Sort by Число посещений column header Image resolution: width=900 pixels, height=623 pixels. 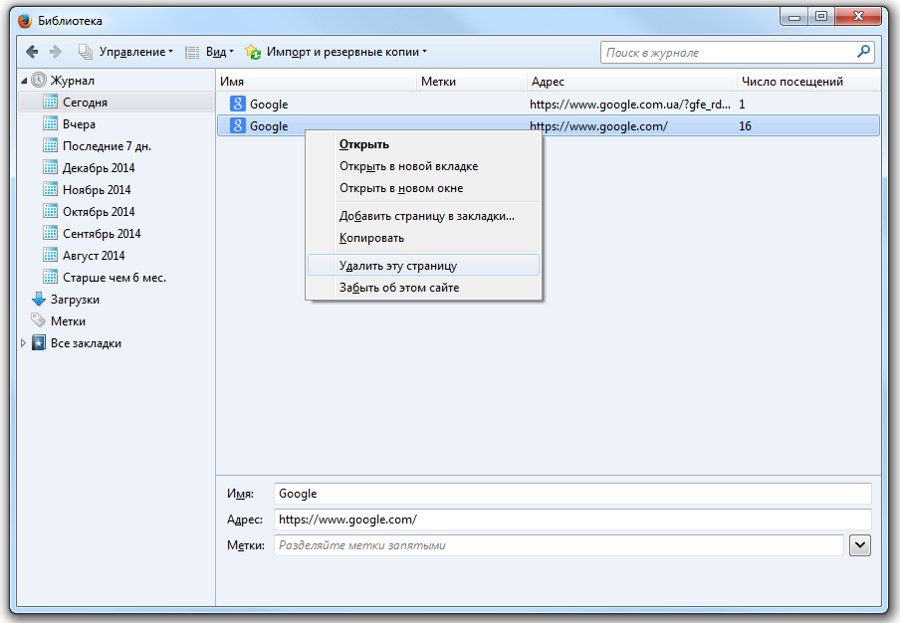pos(791,81)
